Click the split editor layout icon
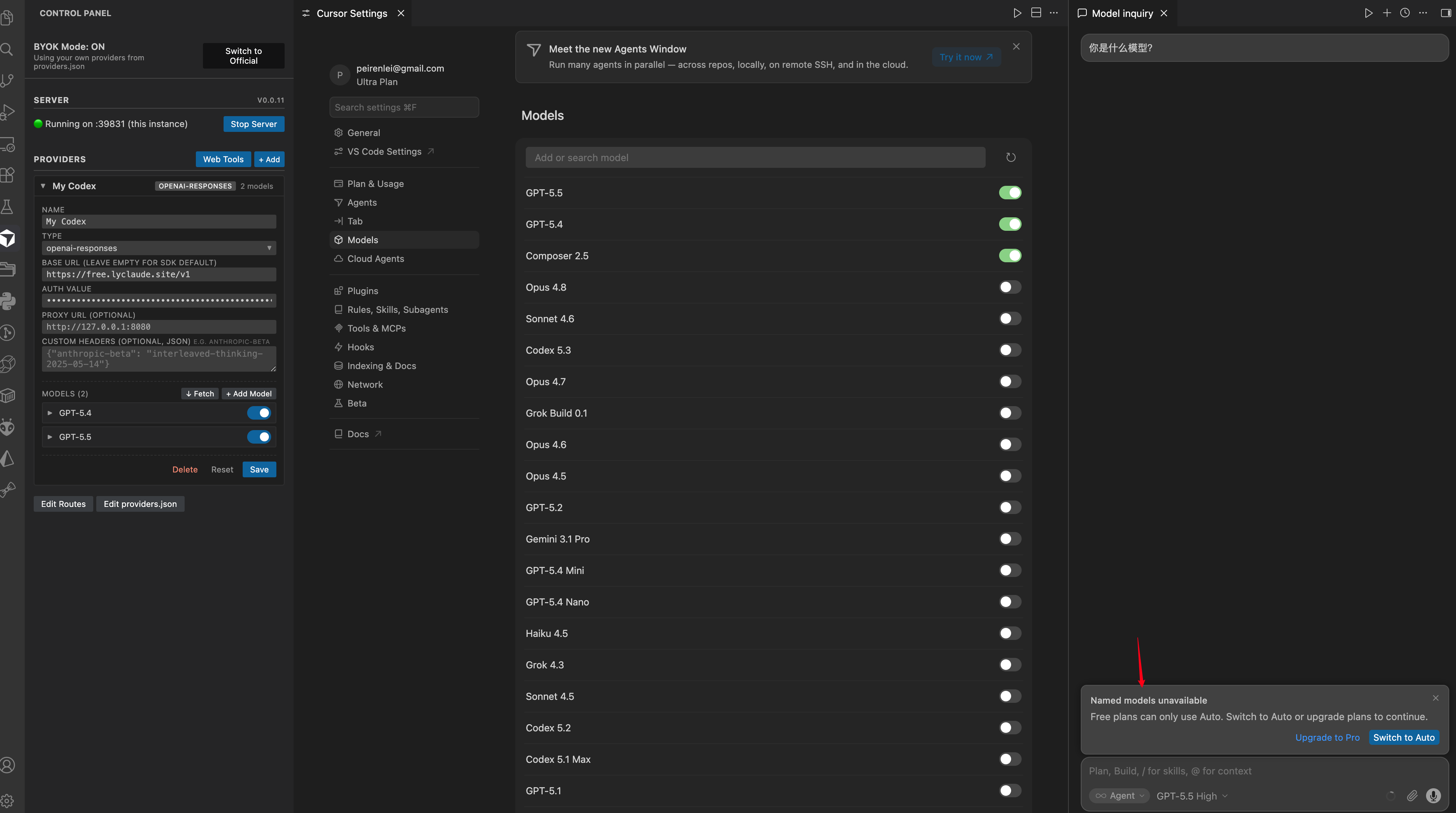Viewport: 1456px width, 813px height. click(x=1036, y=13)
